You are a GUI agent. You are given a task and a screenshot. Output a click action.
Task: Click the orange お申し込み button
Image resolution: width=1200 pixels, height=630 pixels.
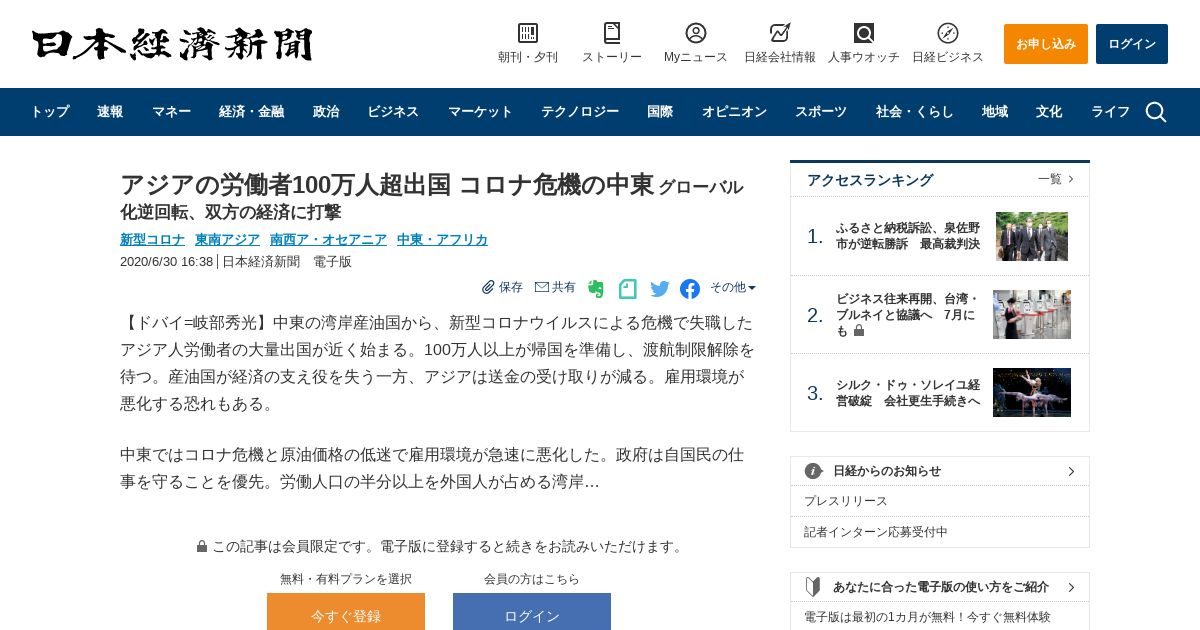tap(1046, 44)
